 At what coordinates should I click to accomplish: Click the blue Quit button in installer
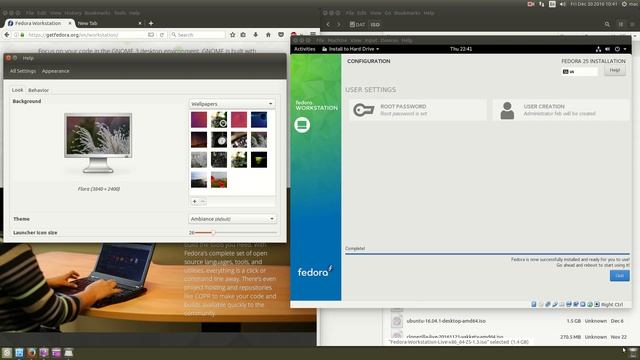(620, 276)
